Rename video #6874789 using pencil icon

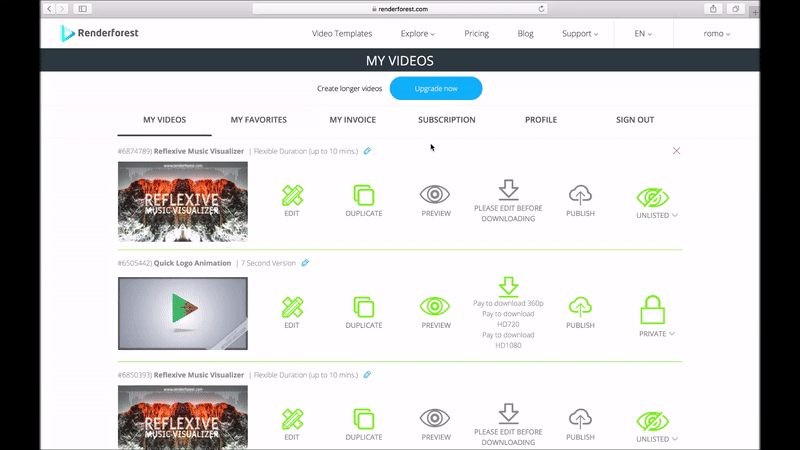[x=367, y=151]
